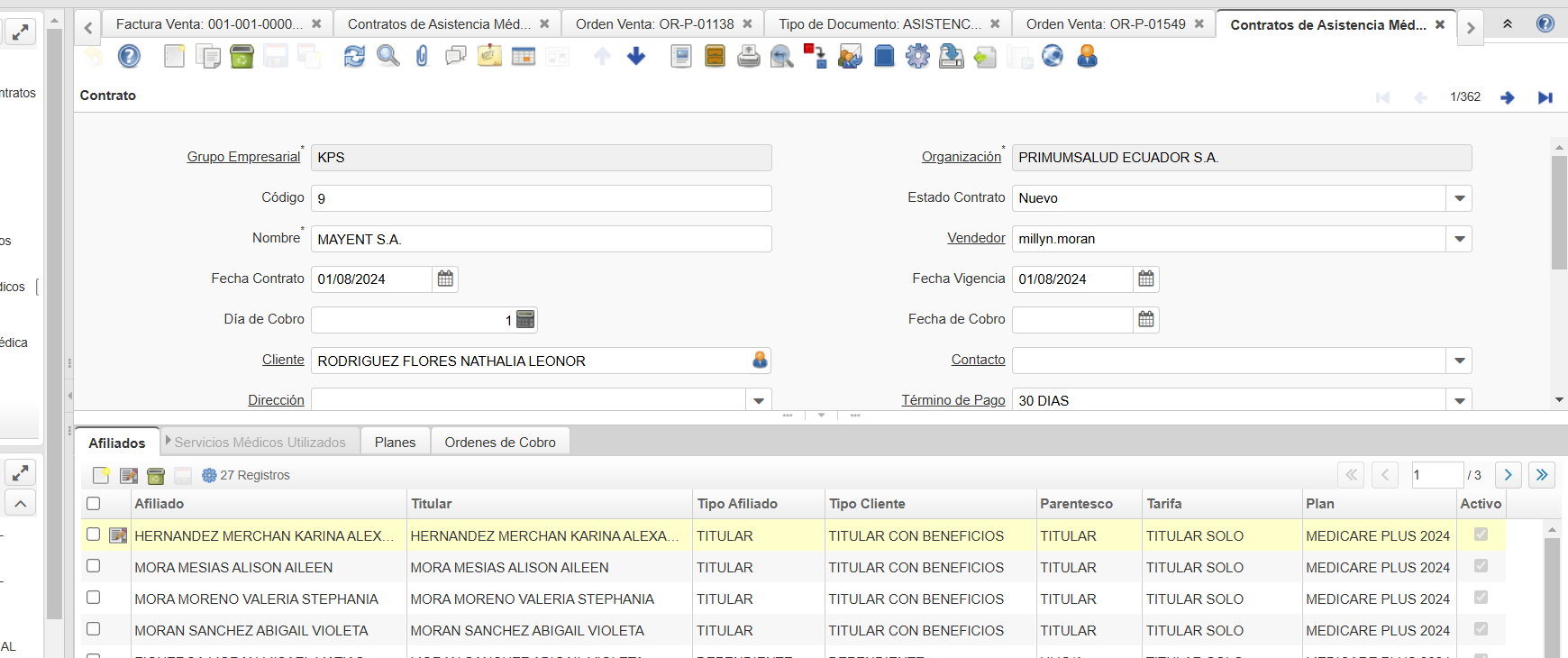Expand the Estado Contrato dropdown
The width and height of the screenshot is (1568, 658).
tap(1459, 198)
